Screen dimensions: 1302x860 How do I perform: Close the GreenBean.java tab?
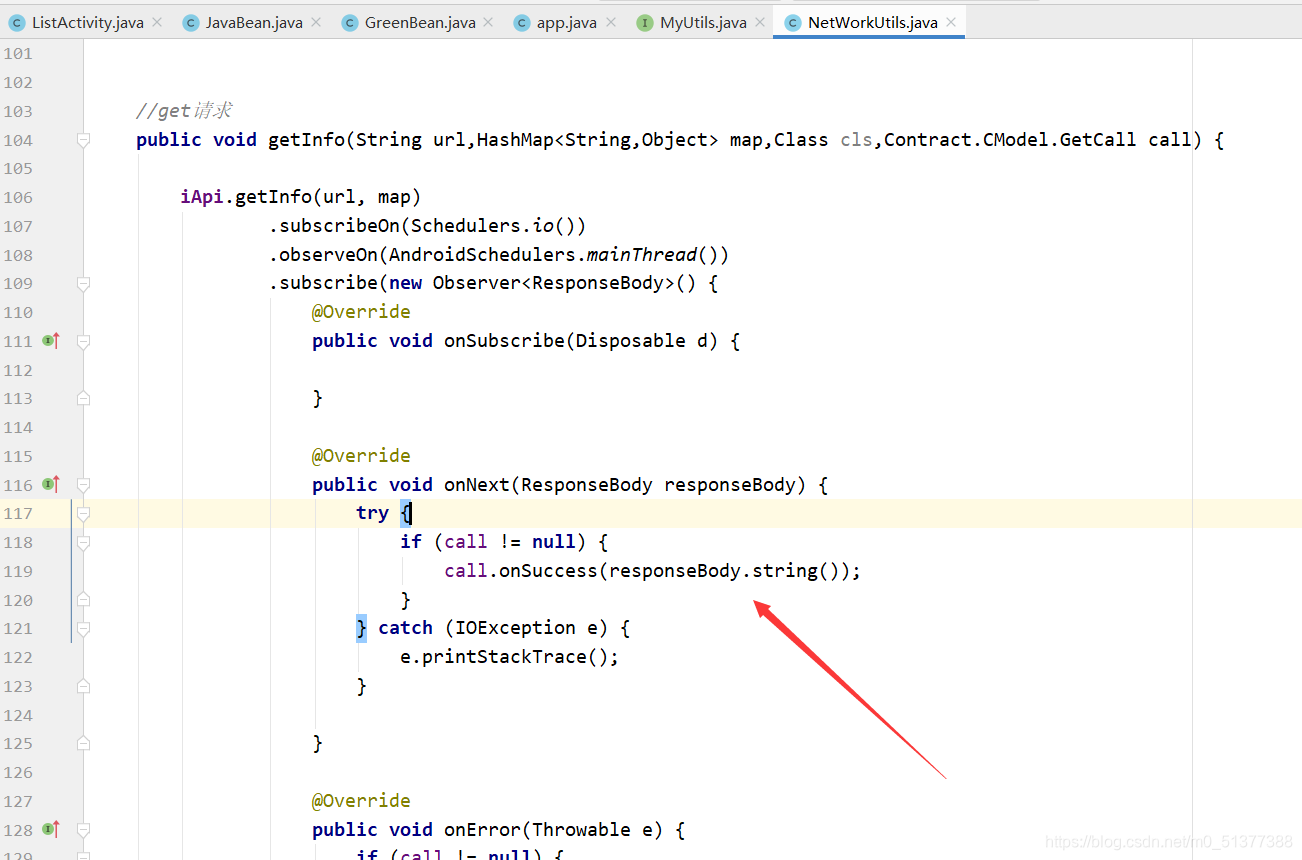[x=488, y=22]
